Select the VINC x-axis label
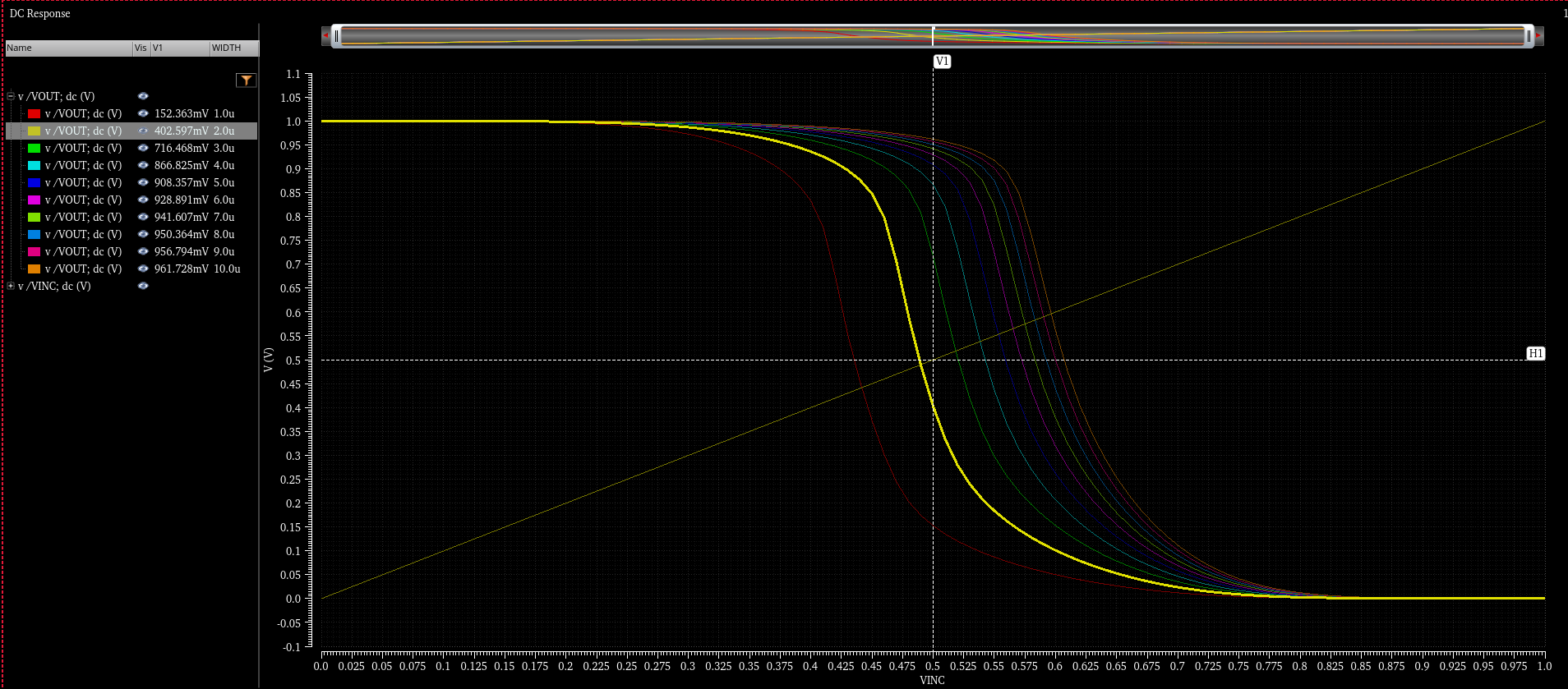Screen dimensions: 1568x689 pyautogui.click(x=932, y=680)
